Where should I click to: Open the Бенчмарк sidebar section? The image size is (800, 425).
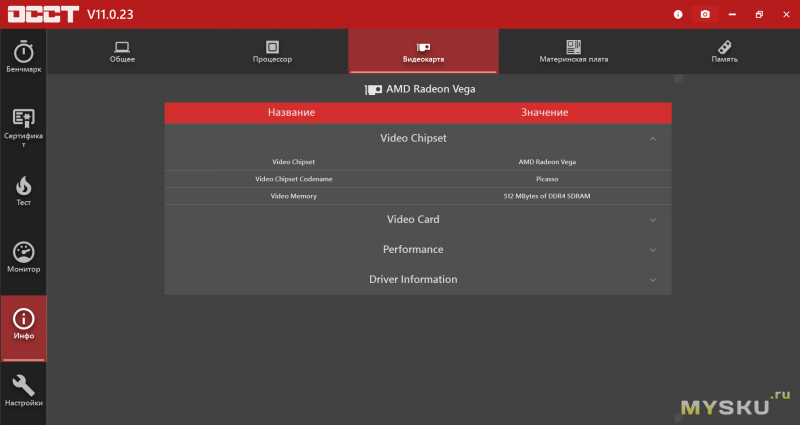(x=23, y=57)
